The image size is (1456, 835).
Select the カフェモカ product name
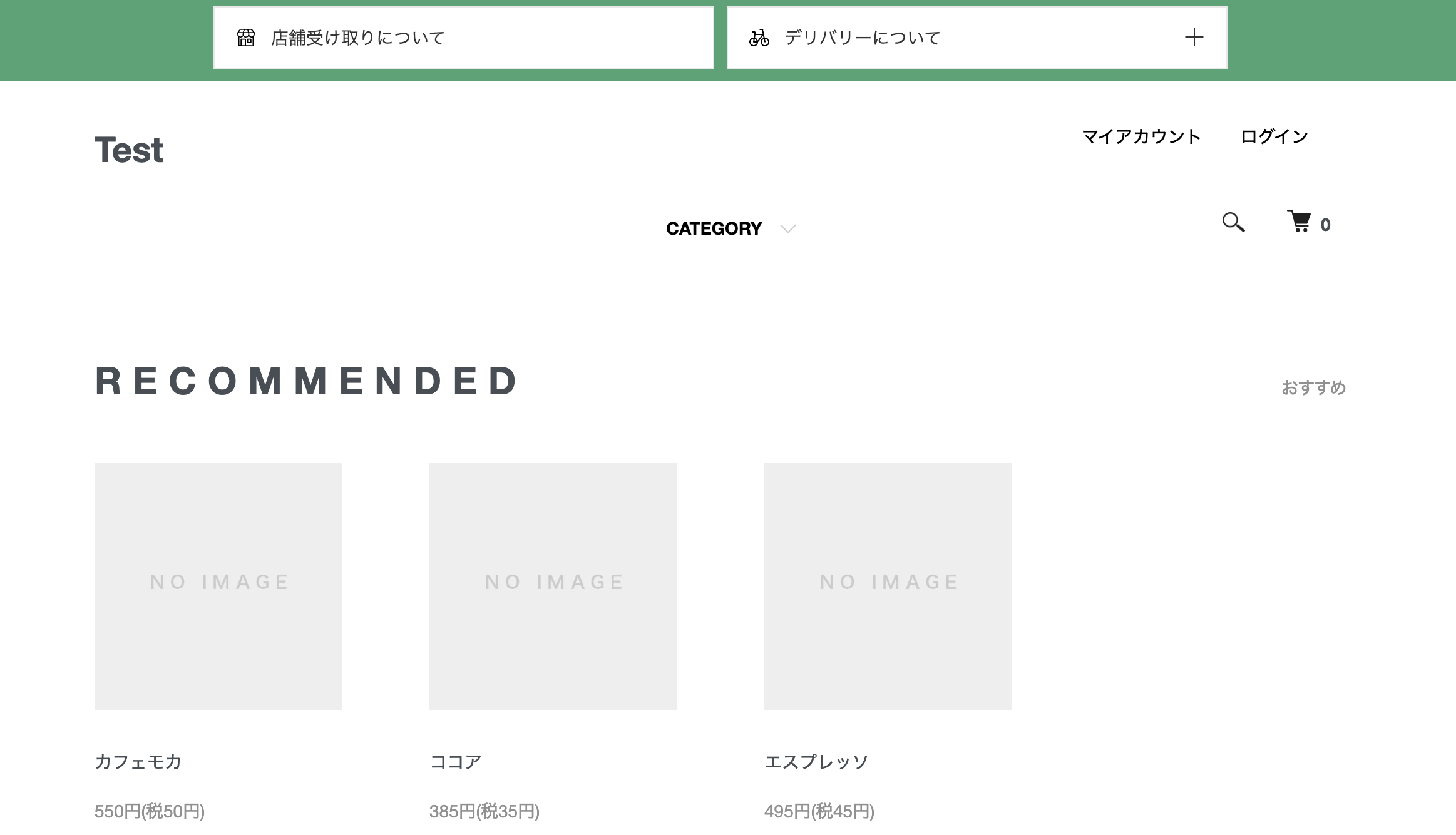(138, 762)
